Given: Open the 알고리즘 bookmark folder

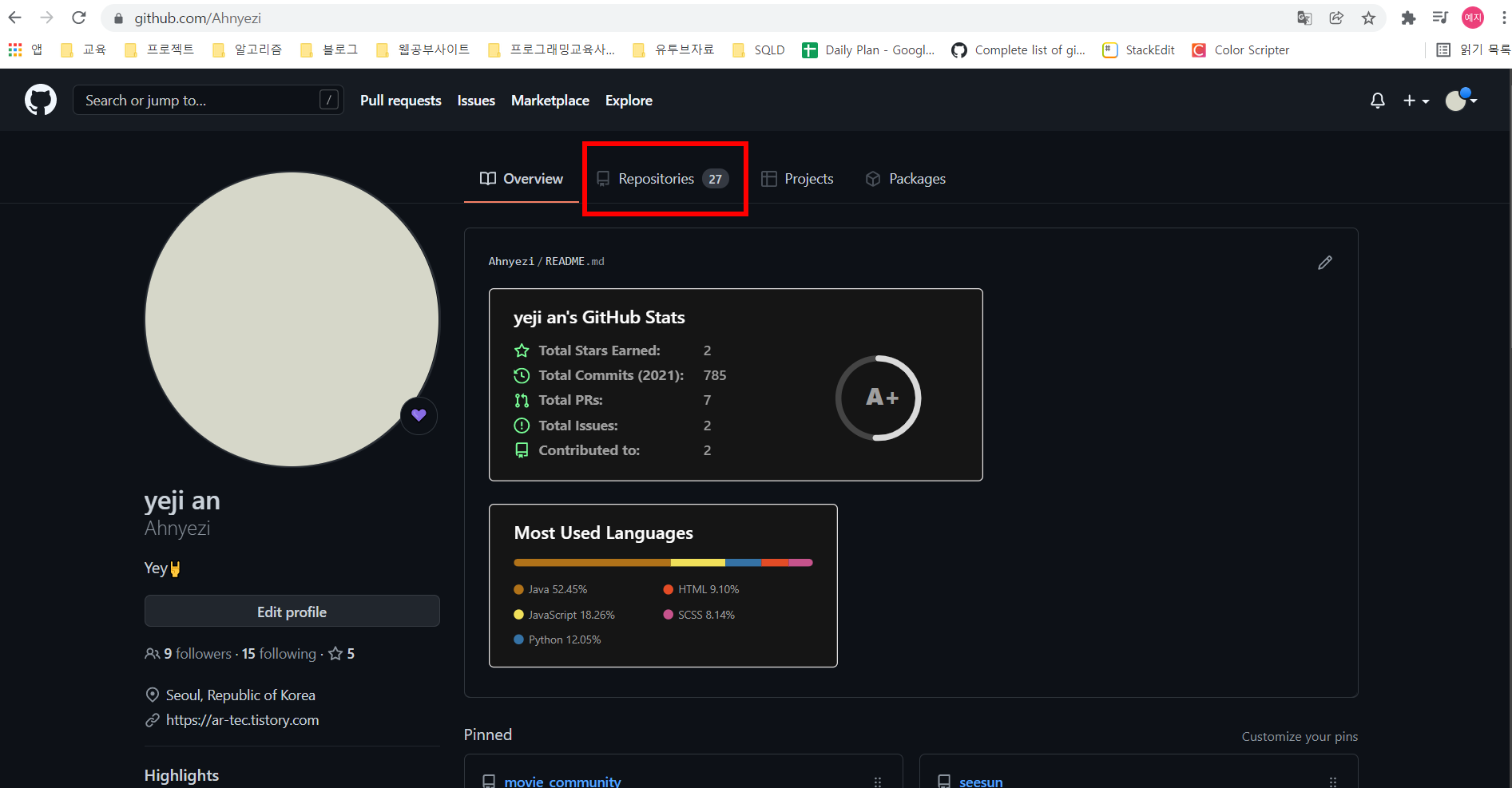Looking at the screenshot, I should click(247, 49).
